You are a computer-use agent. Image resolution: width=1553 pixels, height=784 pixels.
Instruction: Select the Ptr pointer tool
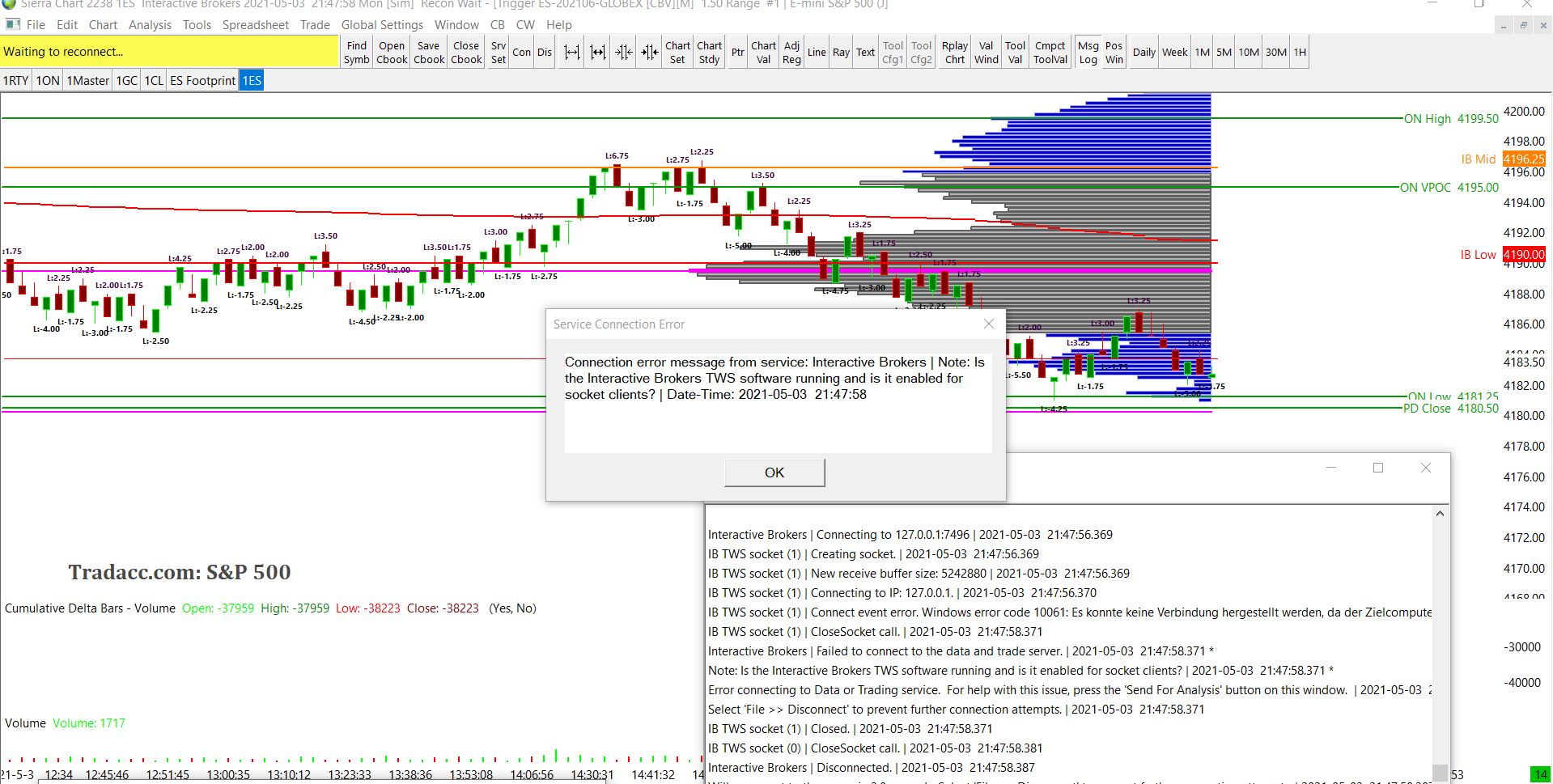[738, 53]
